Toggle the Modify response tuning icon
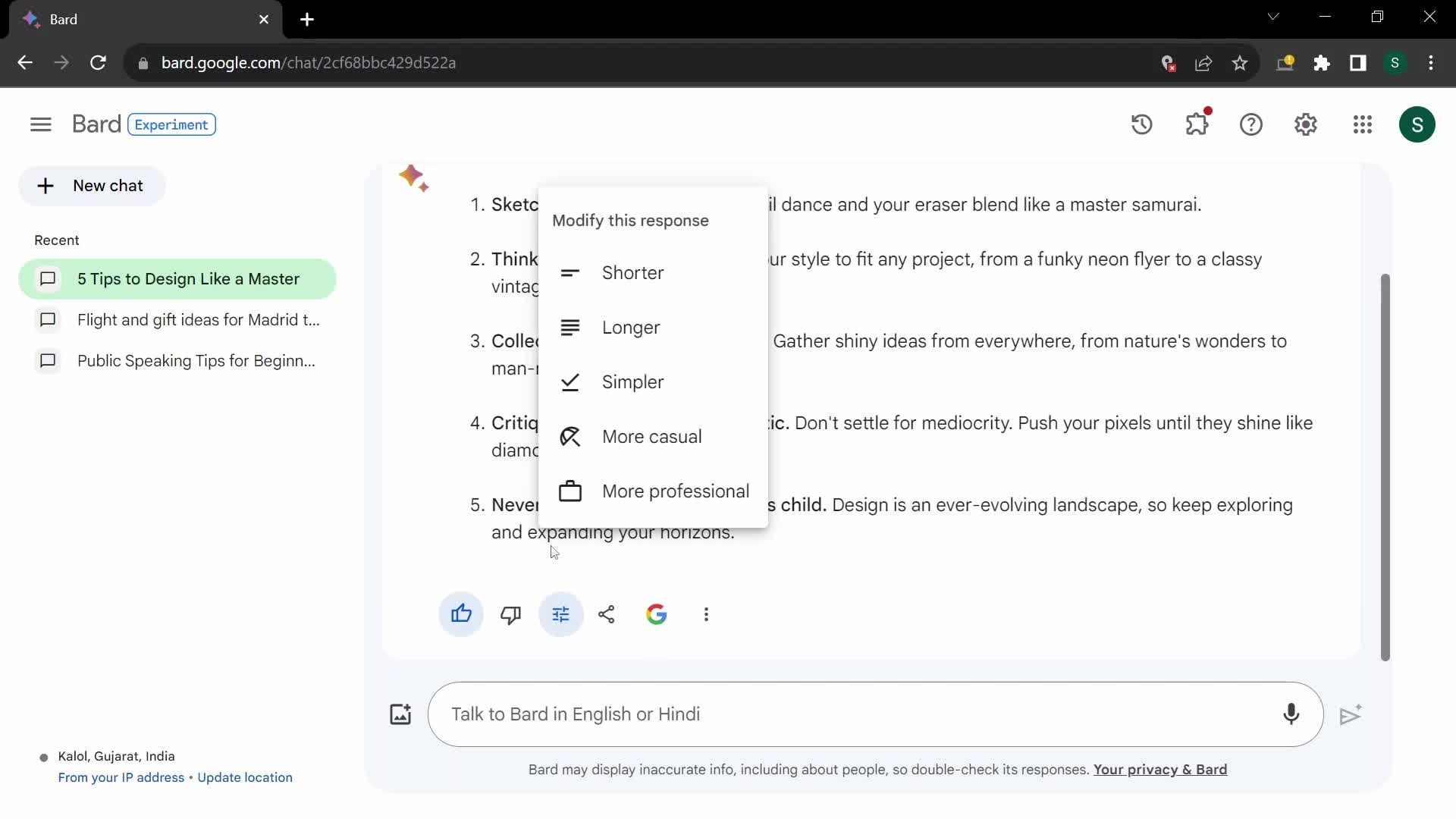Image resolution: width=1456 pixels, height=819 pixels. point(561,614)
